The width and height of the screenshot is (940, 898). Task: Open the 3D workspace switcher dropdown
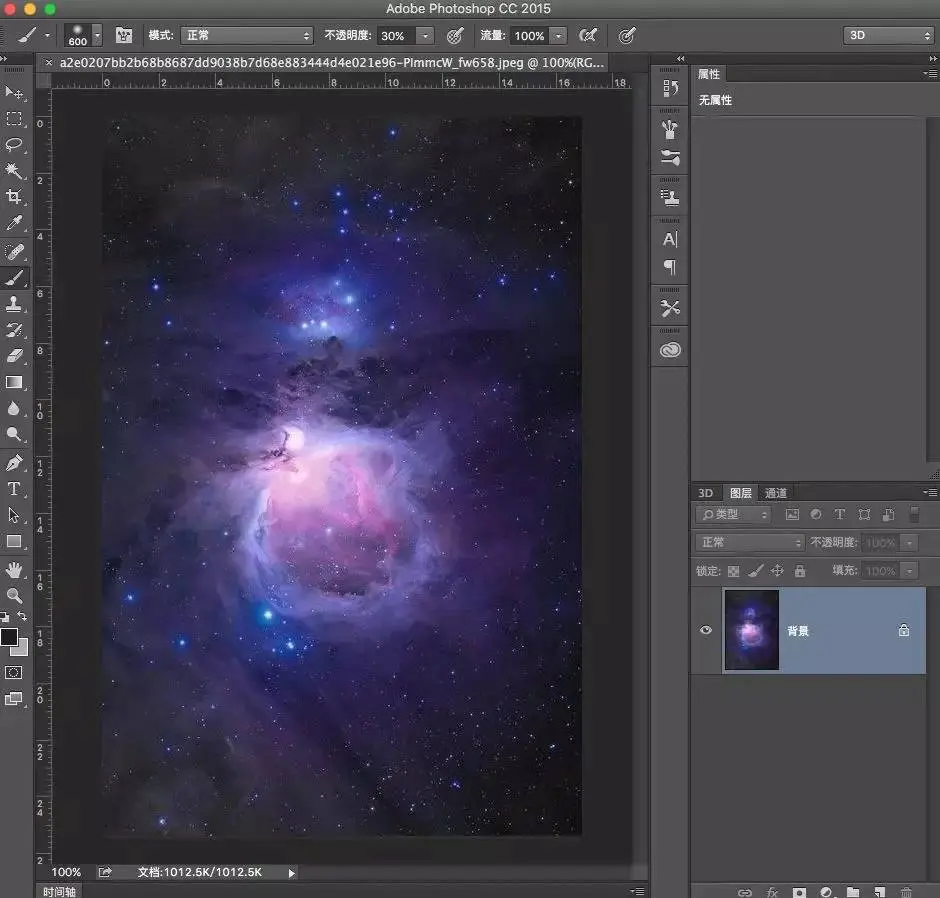click(888, 36)
